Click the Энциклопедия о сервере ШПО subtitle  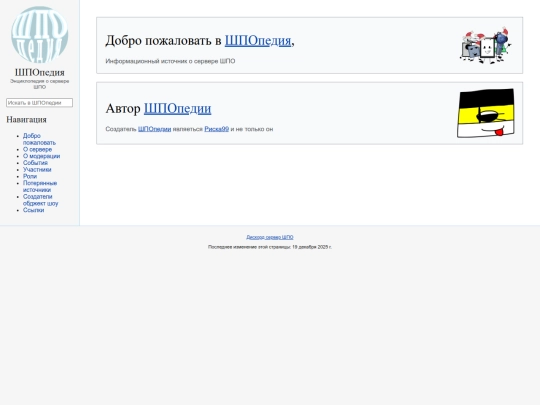pyautogui.click(x=40, y=84)
